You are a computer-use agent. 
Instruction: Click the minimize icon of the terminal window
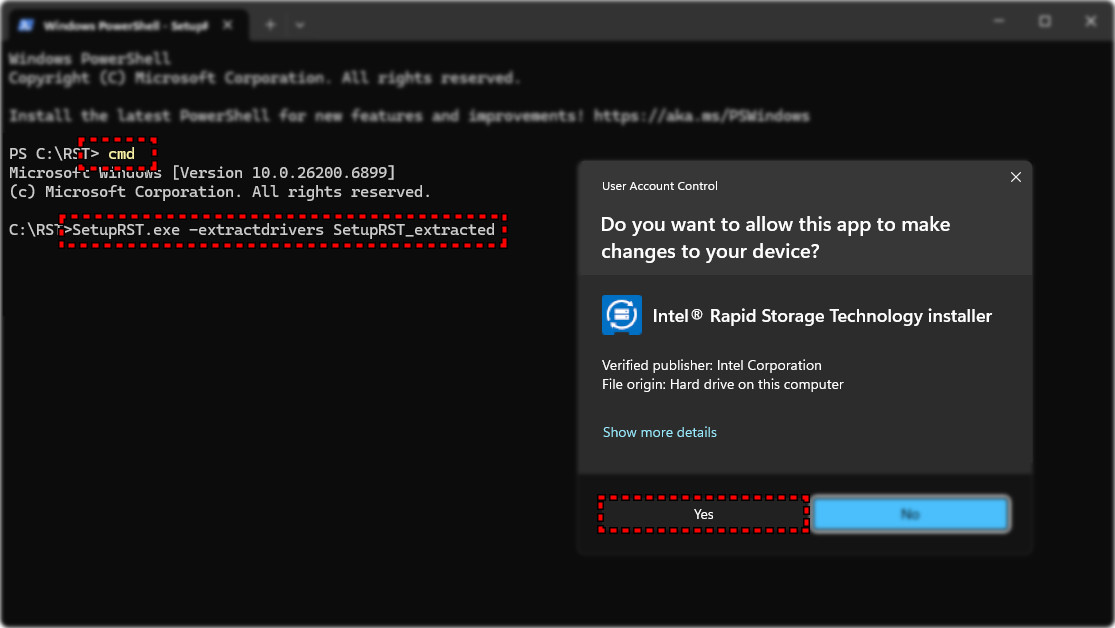997,18
